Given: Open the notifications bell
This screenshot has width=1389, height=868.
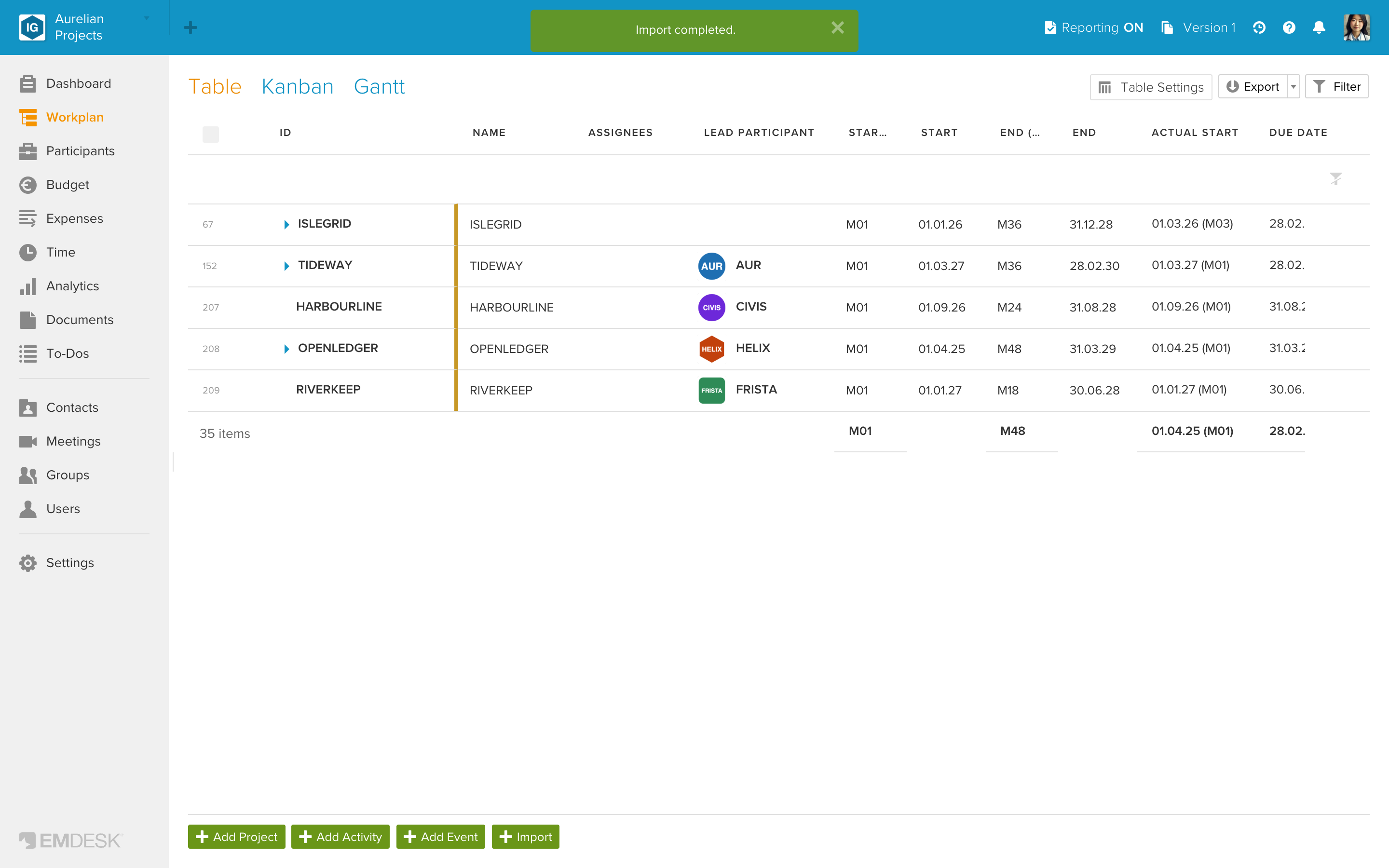Looking at the screenshot, I should [1319, 27].
